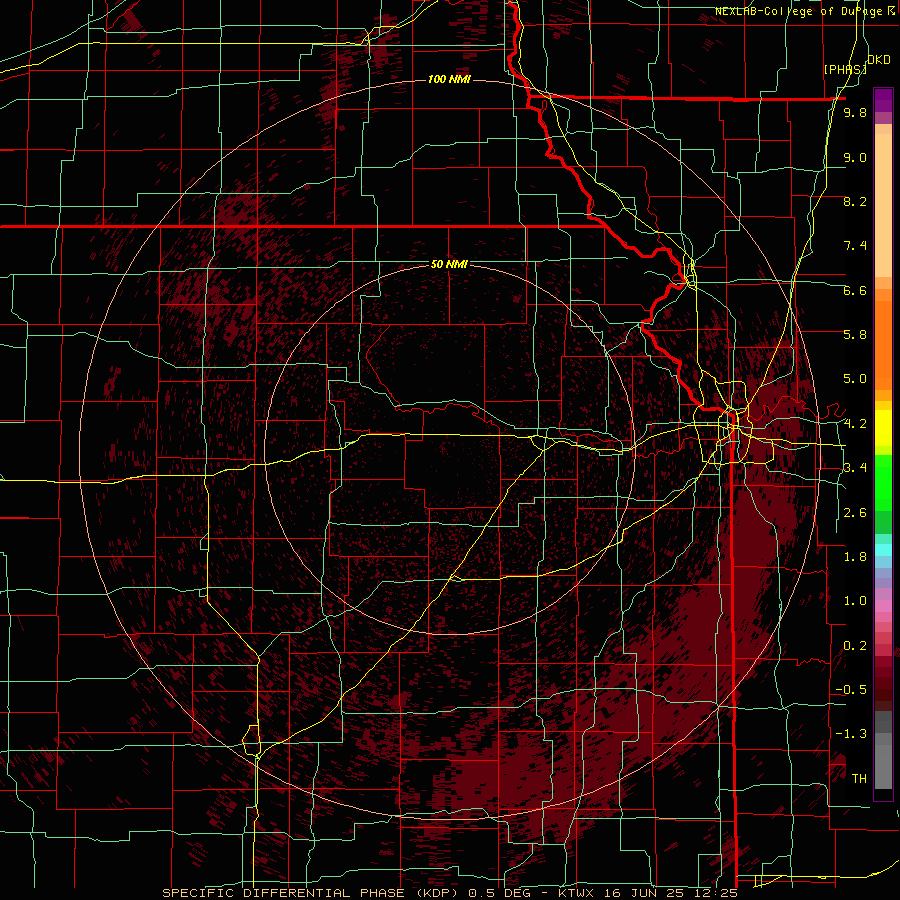
Task: Click the 6.6 value on the color scale
Action: click(x=855, y=290)
